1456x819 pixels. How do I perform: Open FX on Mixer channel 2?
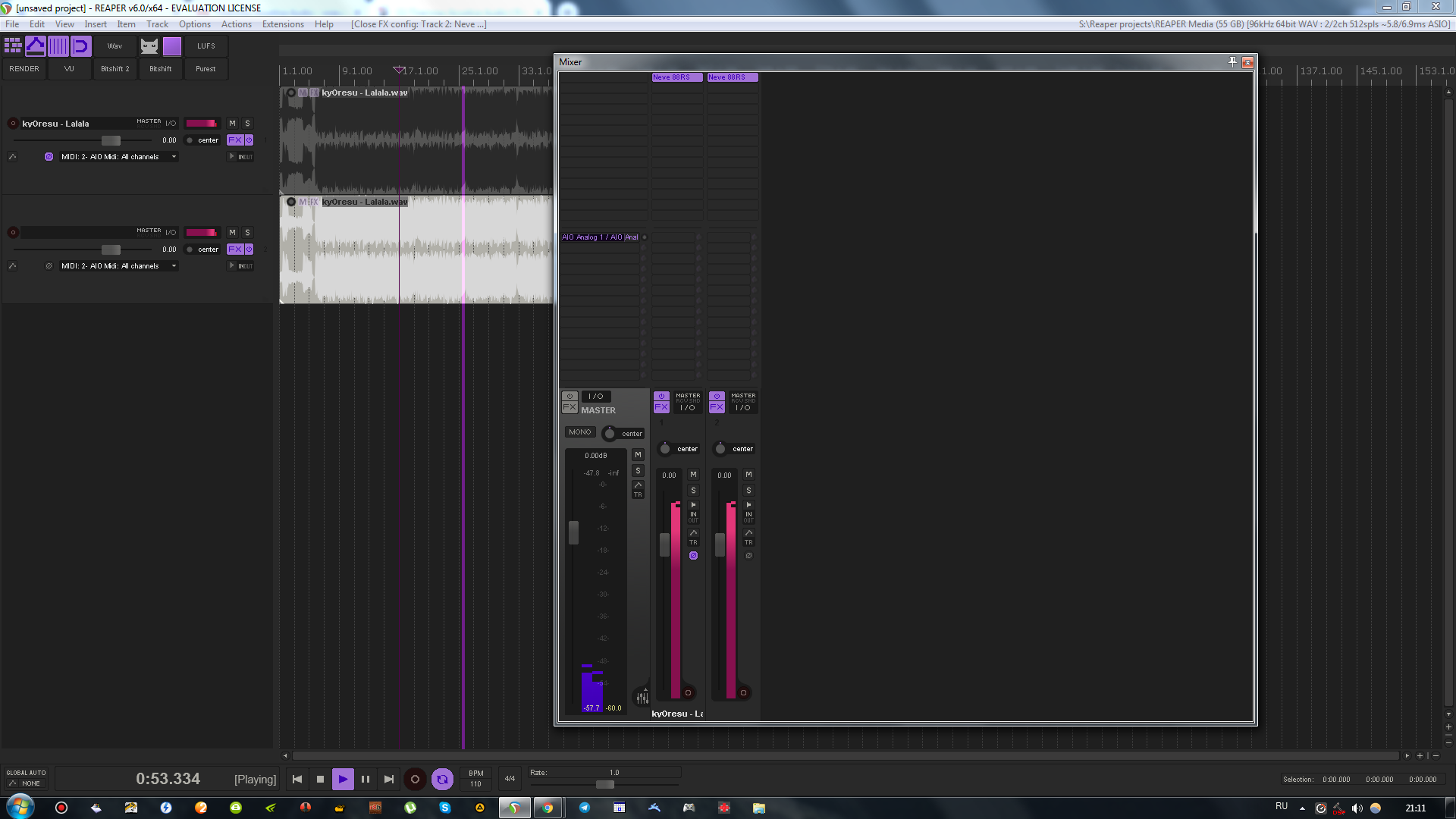[x=717, y=408]
